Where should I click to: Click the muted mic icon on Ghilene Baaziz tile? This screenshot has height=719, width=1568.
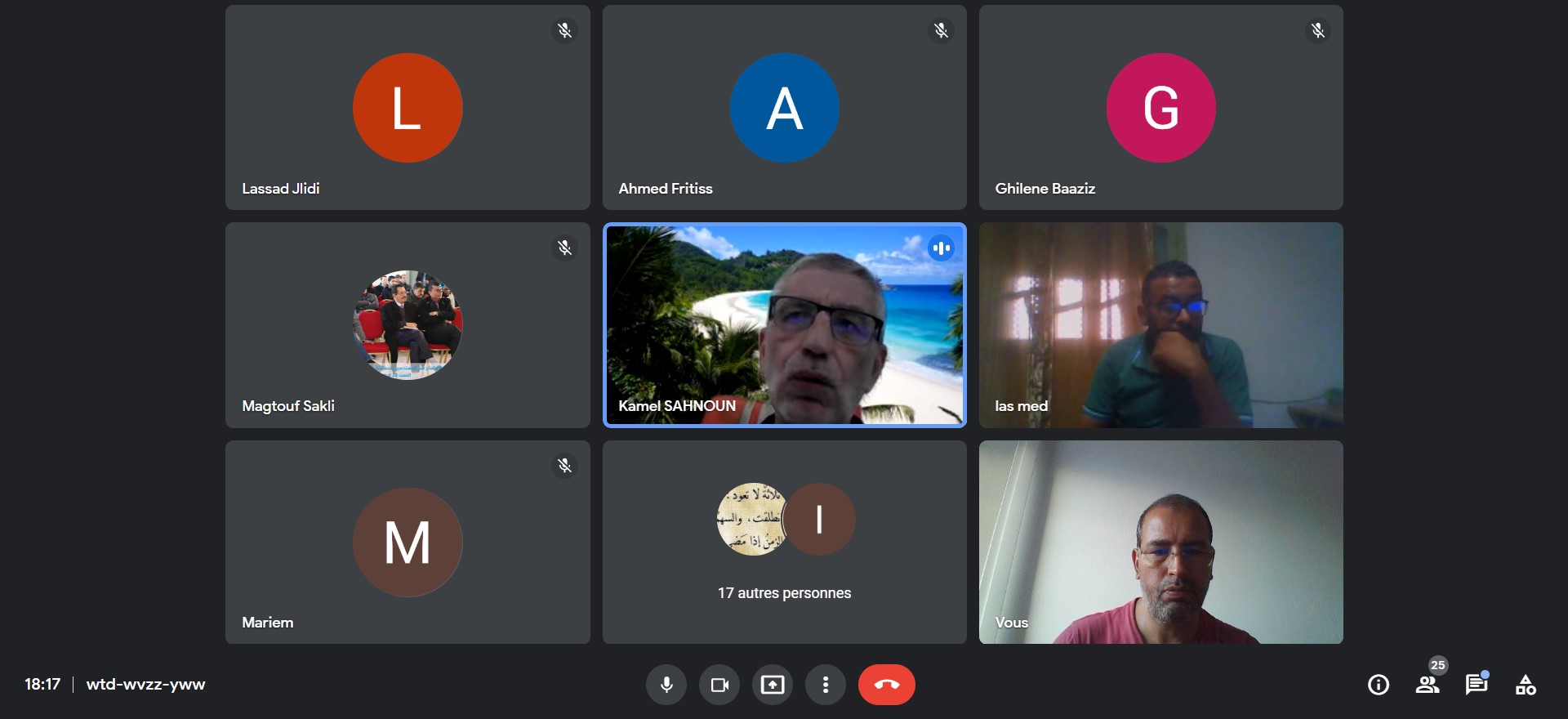[x=1317, y=30]
